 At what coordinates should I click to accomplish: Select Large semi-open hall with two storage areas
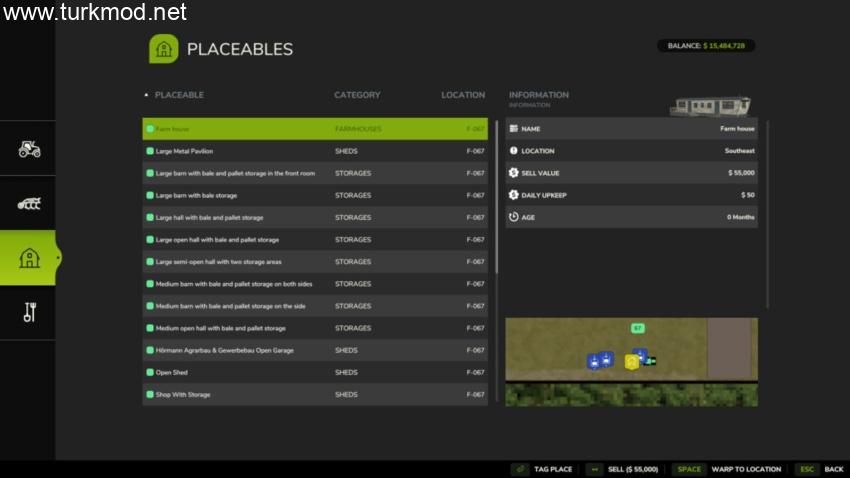coord(315,262)
